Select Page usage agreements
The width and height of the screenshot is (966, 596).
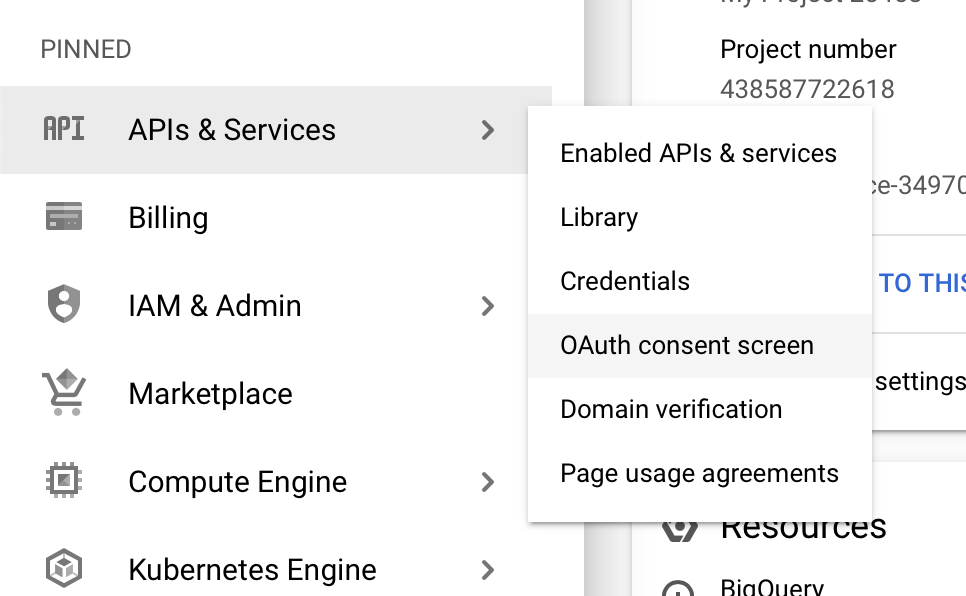(x=699, y=473)
